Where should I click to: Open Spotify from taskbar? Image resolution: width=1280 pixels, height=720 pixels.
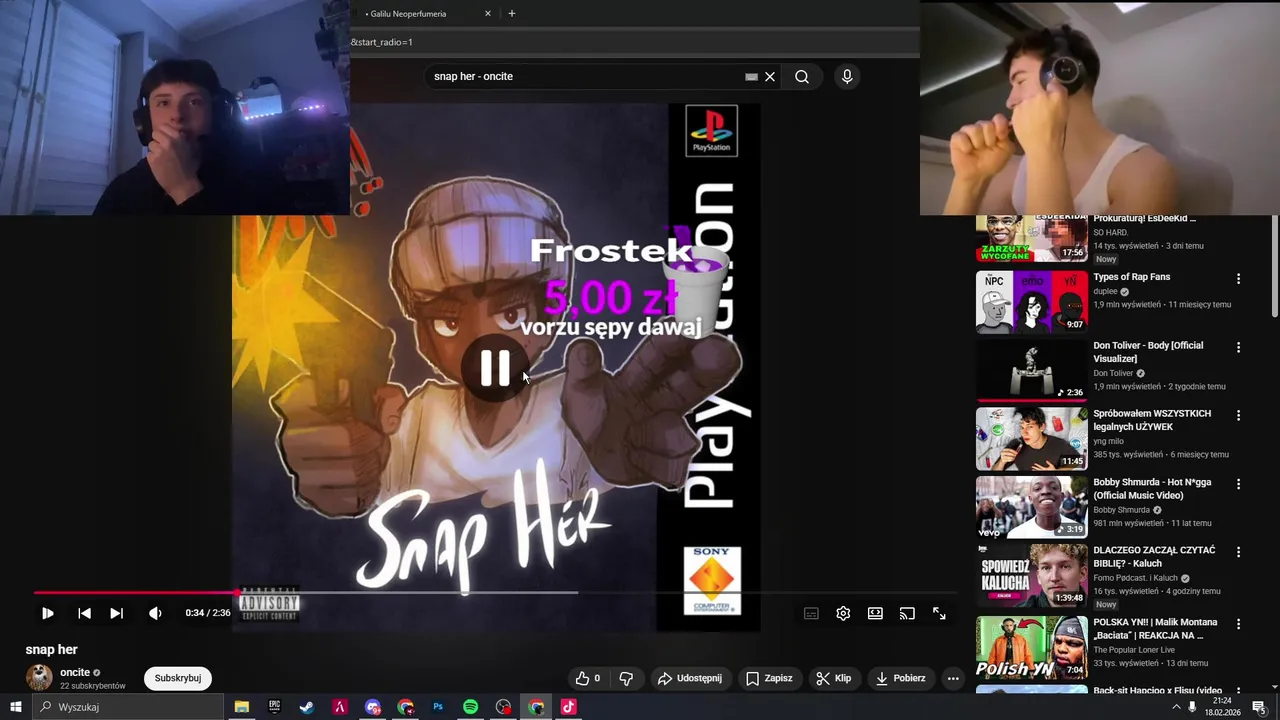(x=470, y=707)
